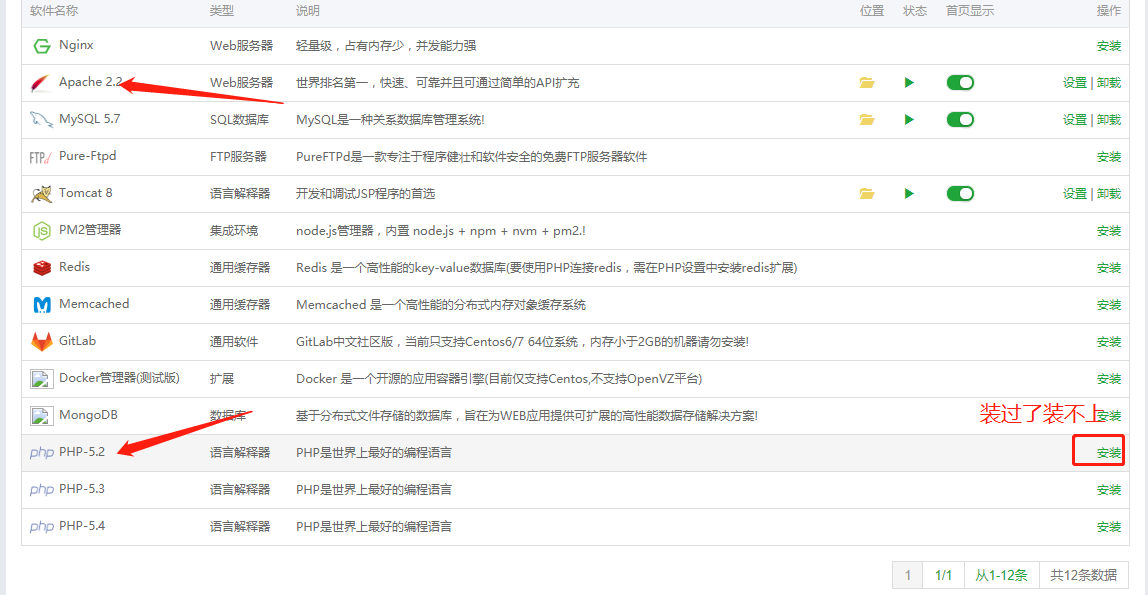Select the MySQL 5.7 software name
The image size is (1148, 595).
[x=89, y=119]
